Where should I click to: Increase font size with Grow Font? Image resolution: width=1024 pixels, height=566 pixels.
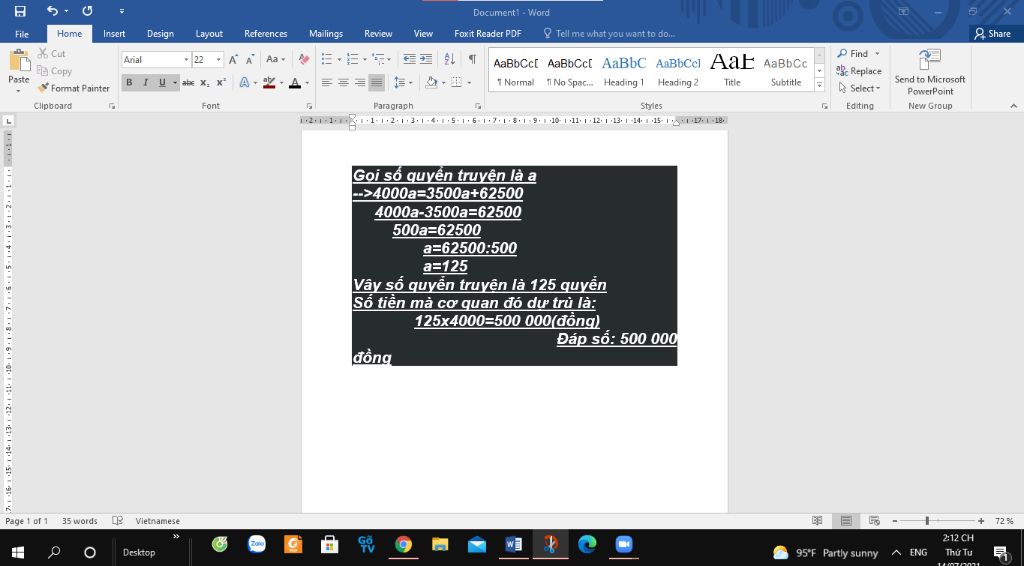point(233,59)
